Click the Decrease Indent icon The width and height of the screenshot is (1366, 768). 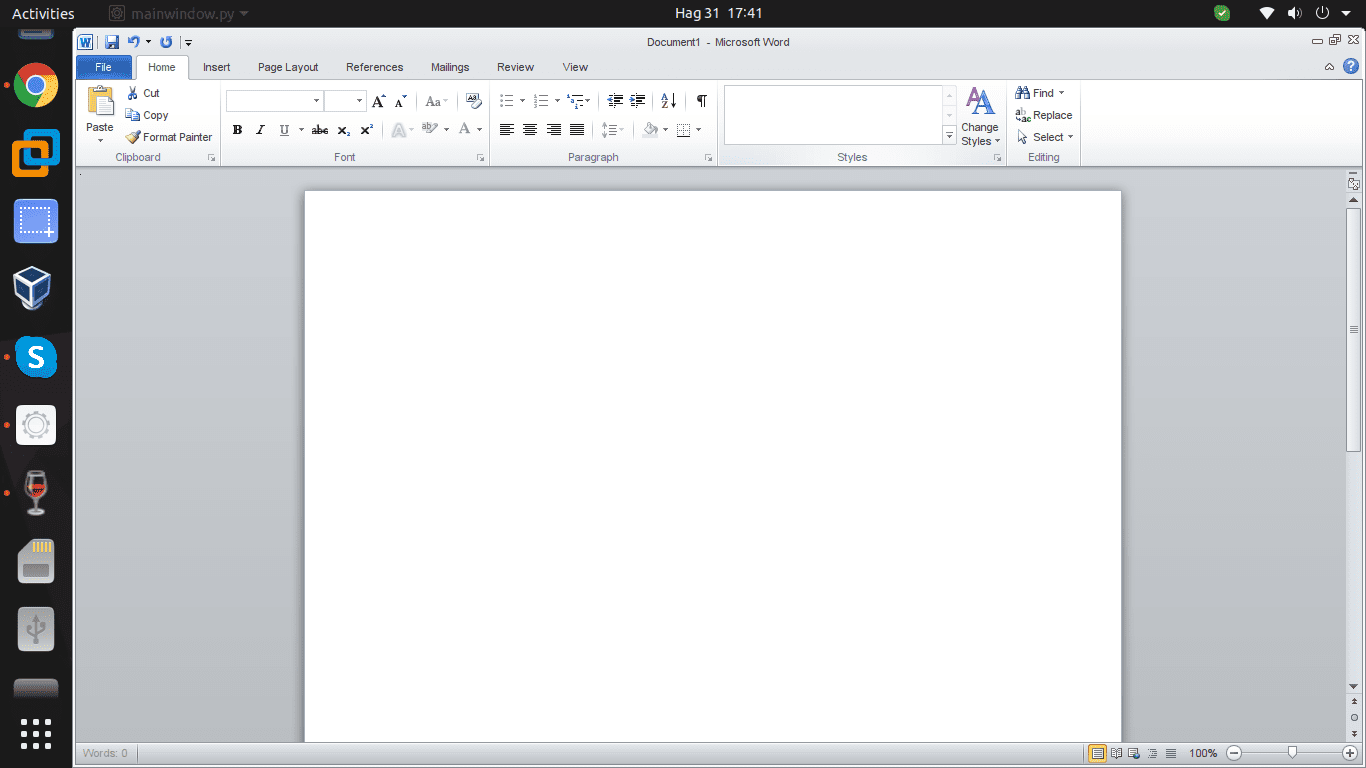(x=615, y=101)
